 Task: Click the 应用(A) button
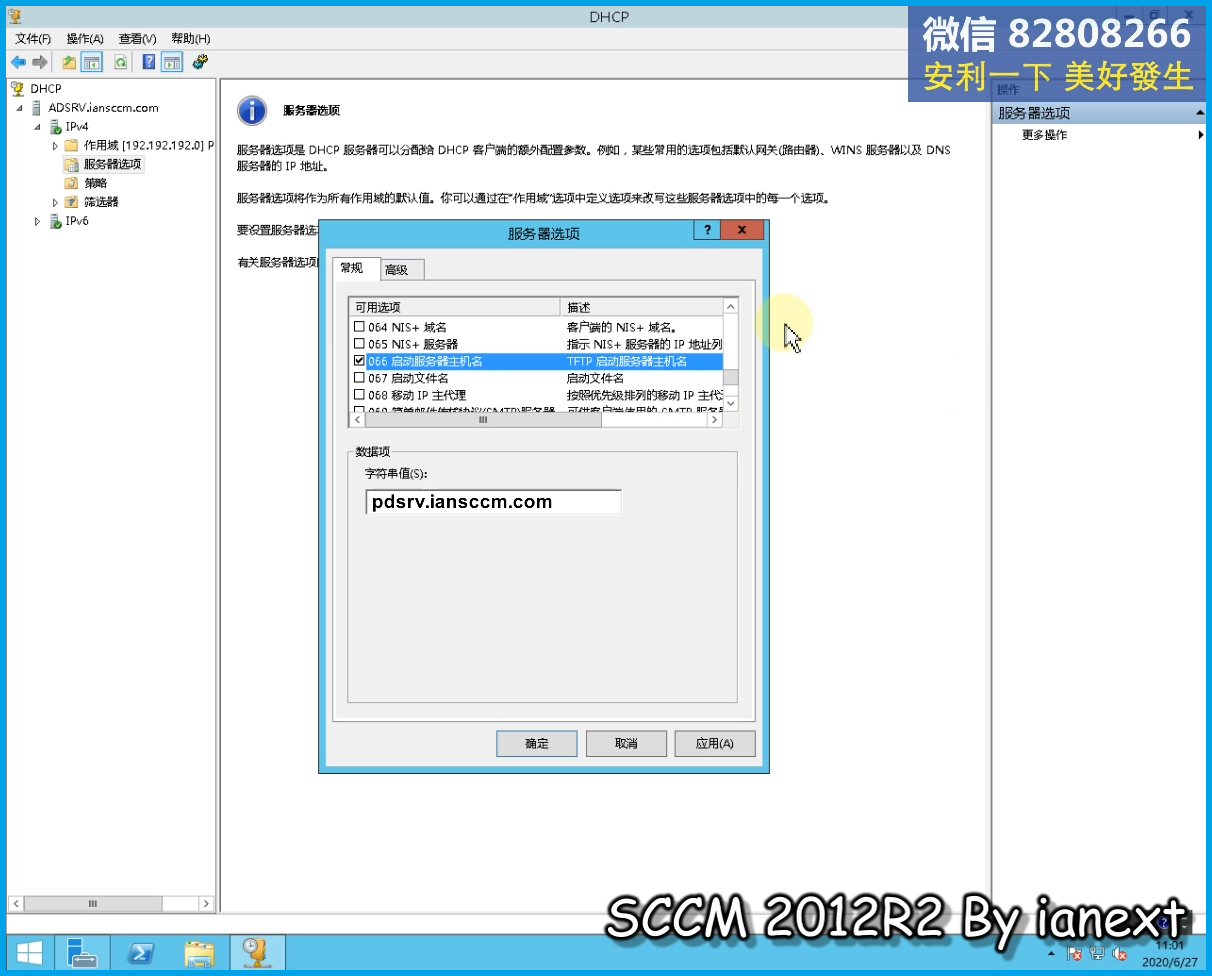pos(715,744)
